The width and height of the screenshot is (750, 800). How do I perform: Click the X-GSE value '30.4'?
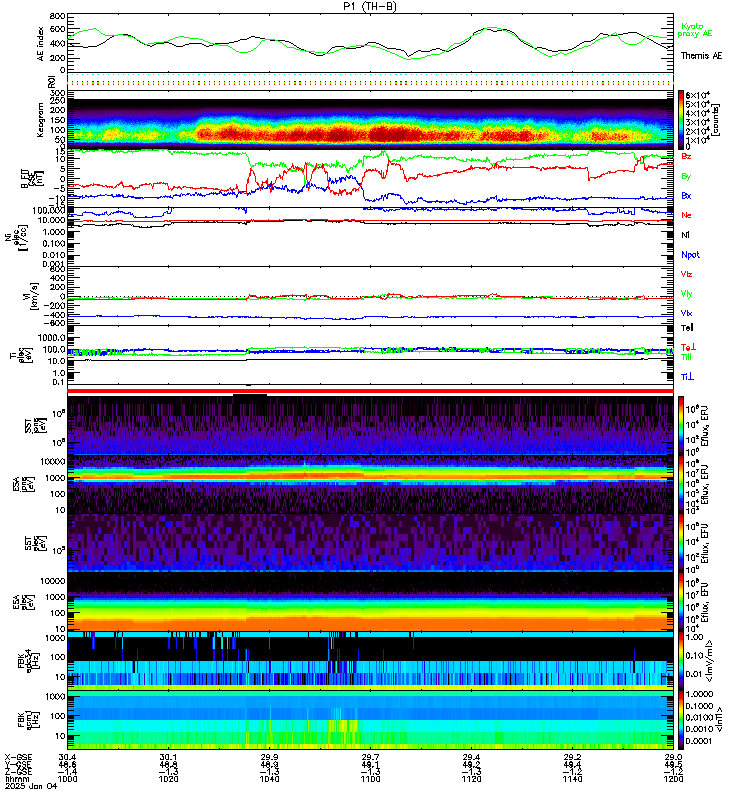click(x=67, y=757)
